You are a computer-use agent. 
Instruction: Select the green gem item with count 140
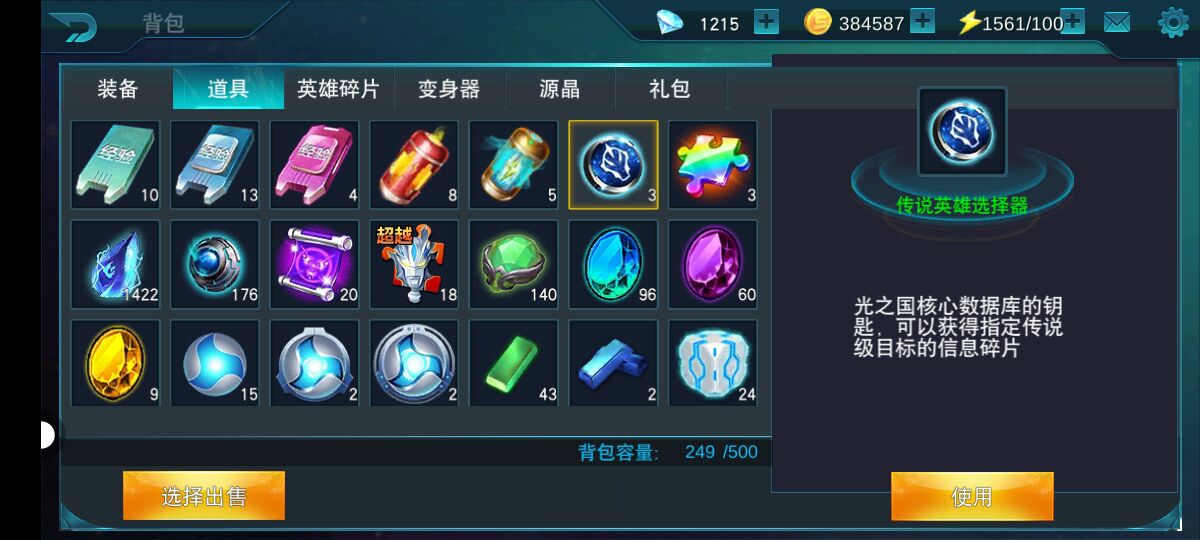coord(514,264)
